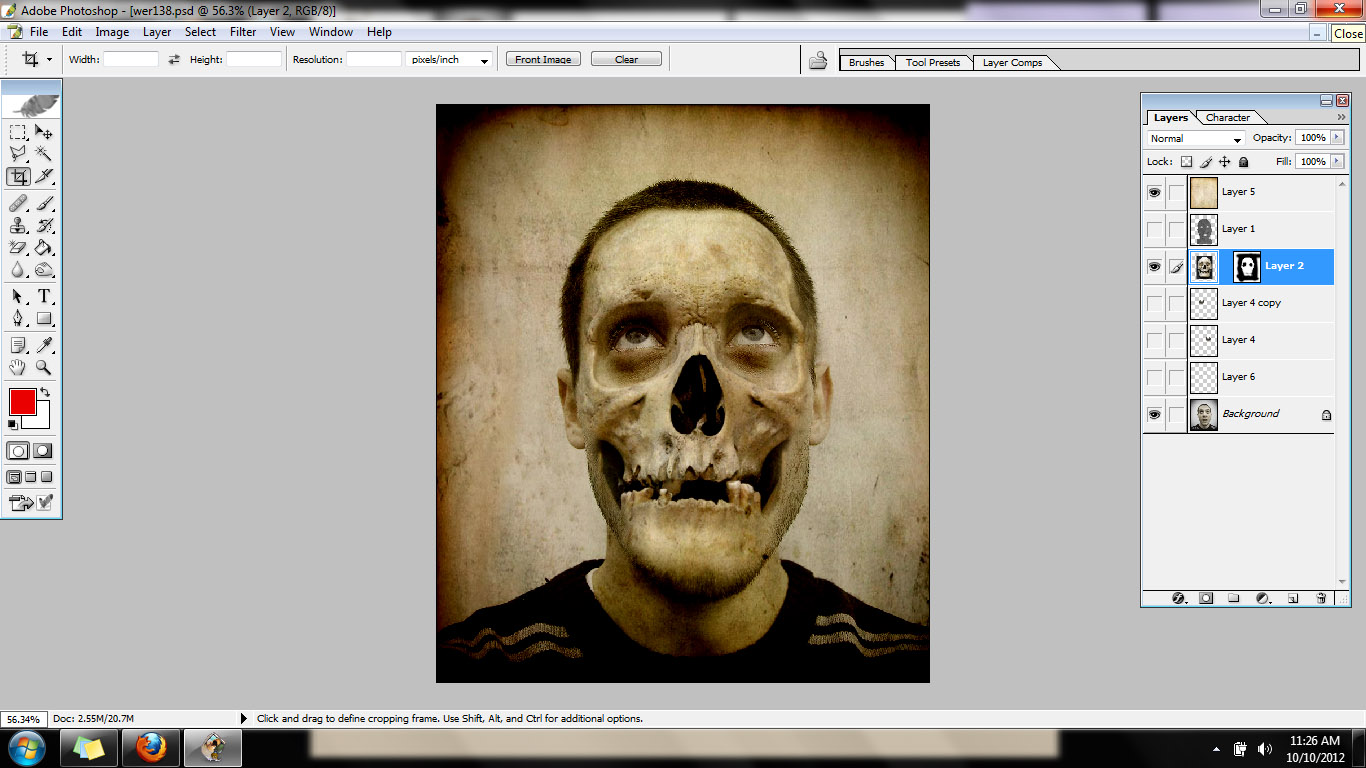Hide Layer 5 visibility eye
This screenshot has width=1366, height=768.
[x=1154, y=192]
